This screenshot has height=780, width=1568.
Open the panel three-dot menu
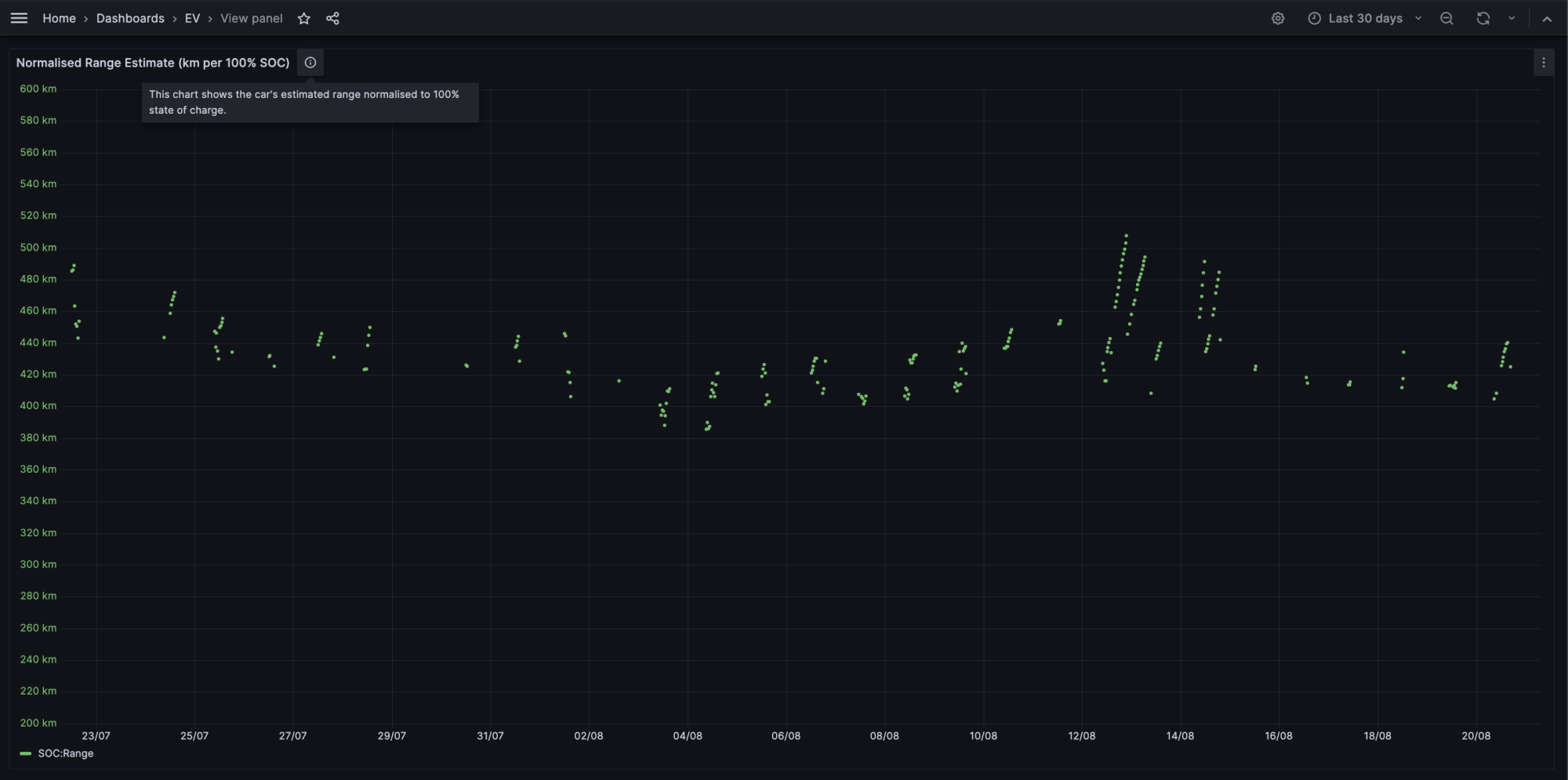(1544, 63)
